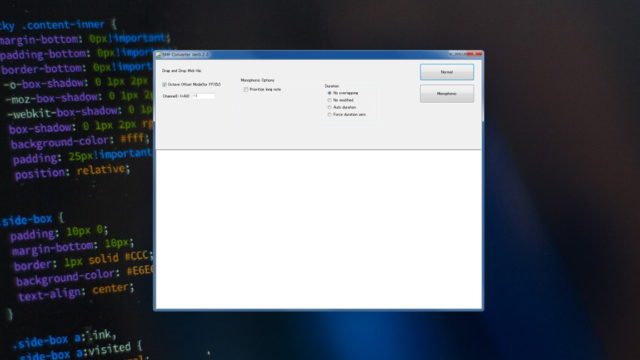Choose the Auto duration radio button
640x360 pixels.
[x=329, y=107]
